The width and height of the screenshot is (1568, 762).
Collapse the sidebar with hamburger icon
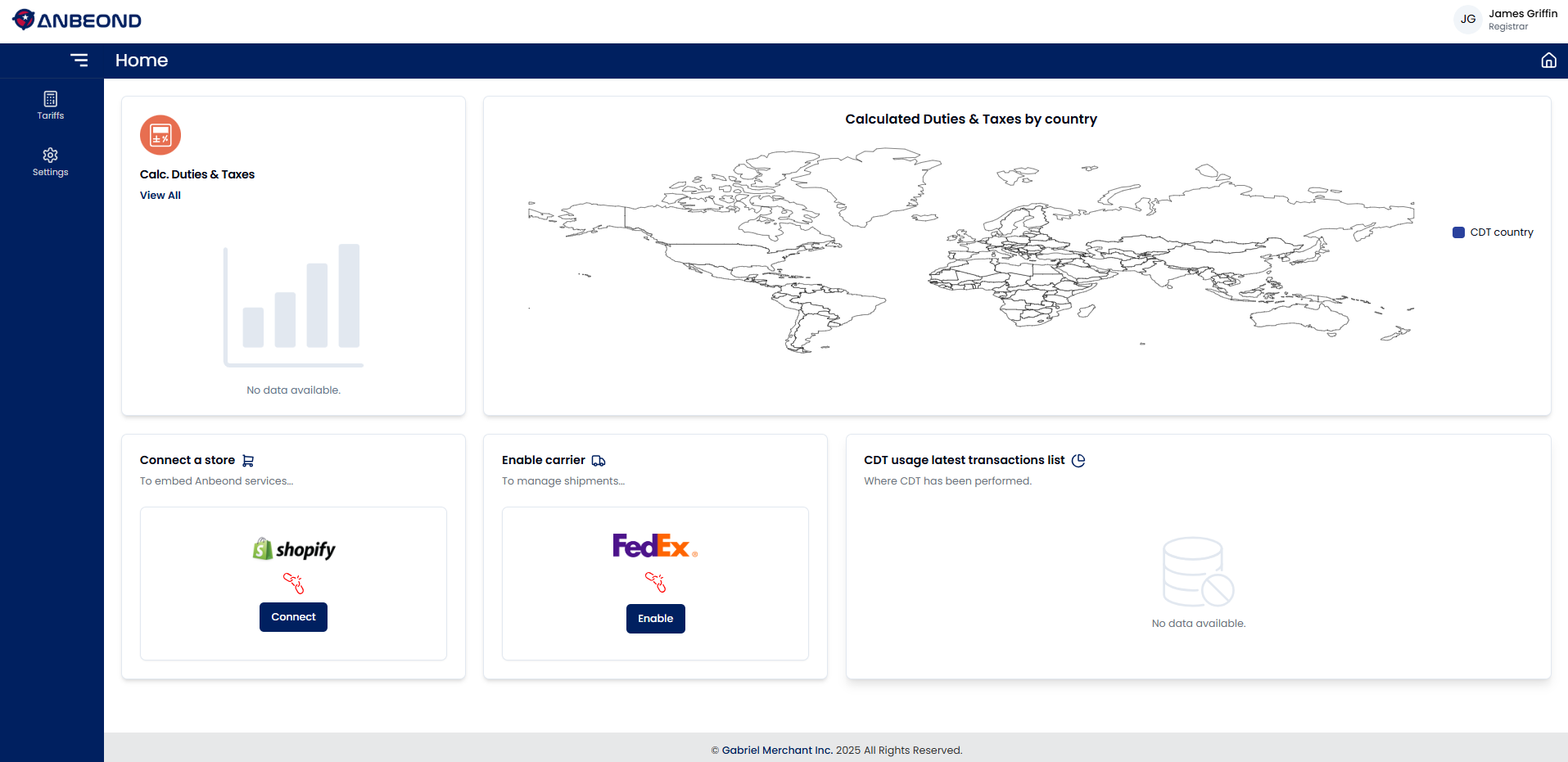(79, 61)
